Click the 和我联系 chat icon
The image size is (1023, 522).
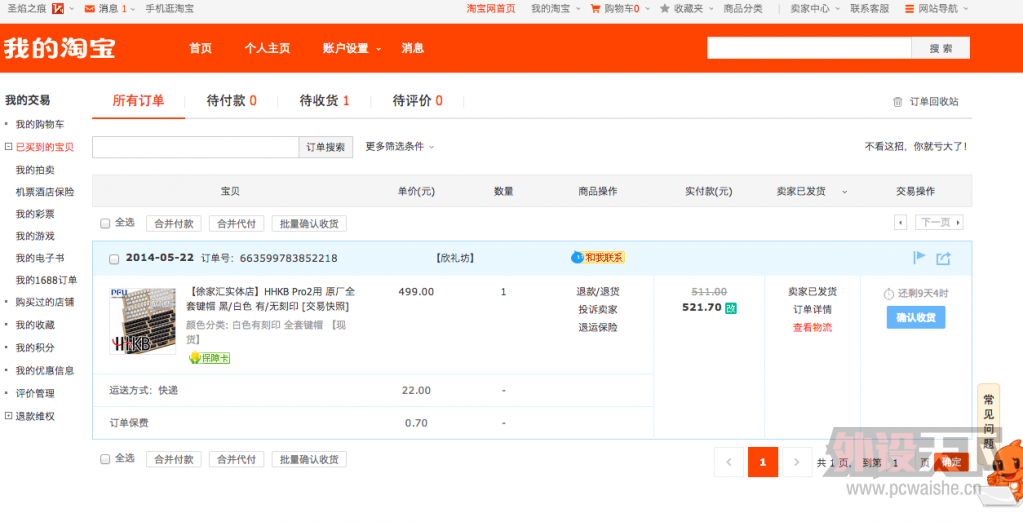tap(598, 258)
